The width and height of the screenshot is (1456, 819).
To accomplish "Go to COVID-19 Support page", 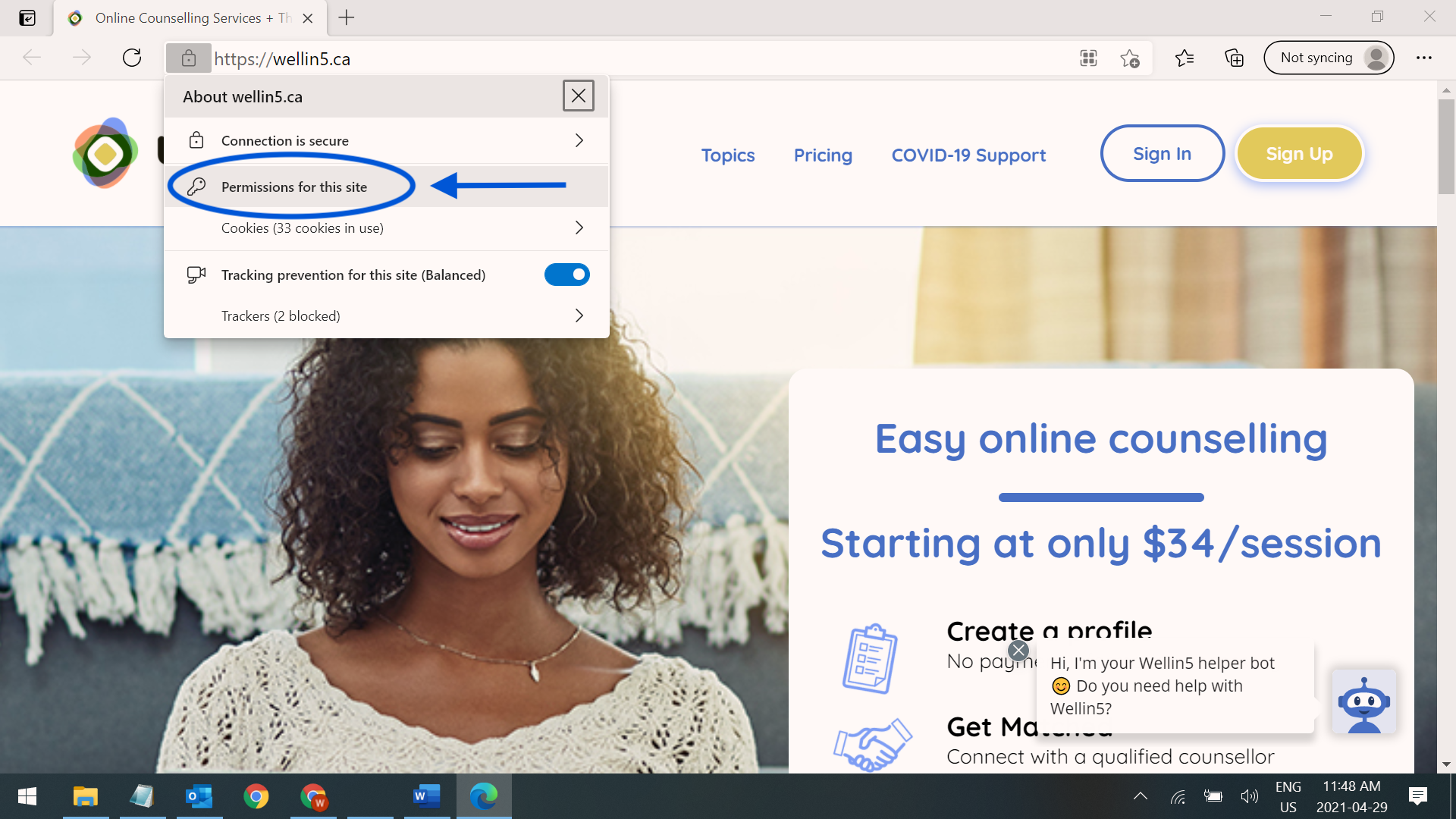I will [x=968, y=155].
